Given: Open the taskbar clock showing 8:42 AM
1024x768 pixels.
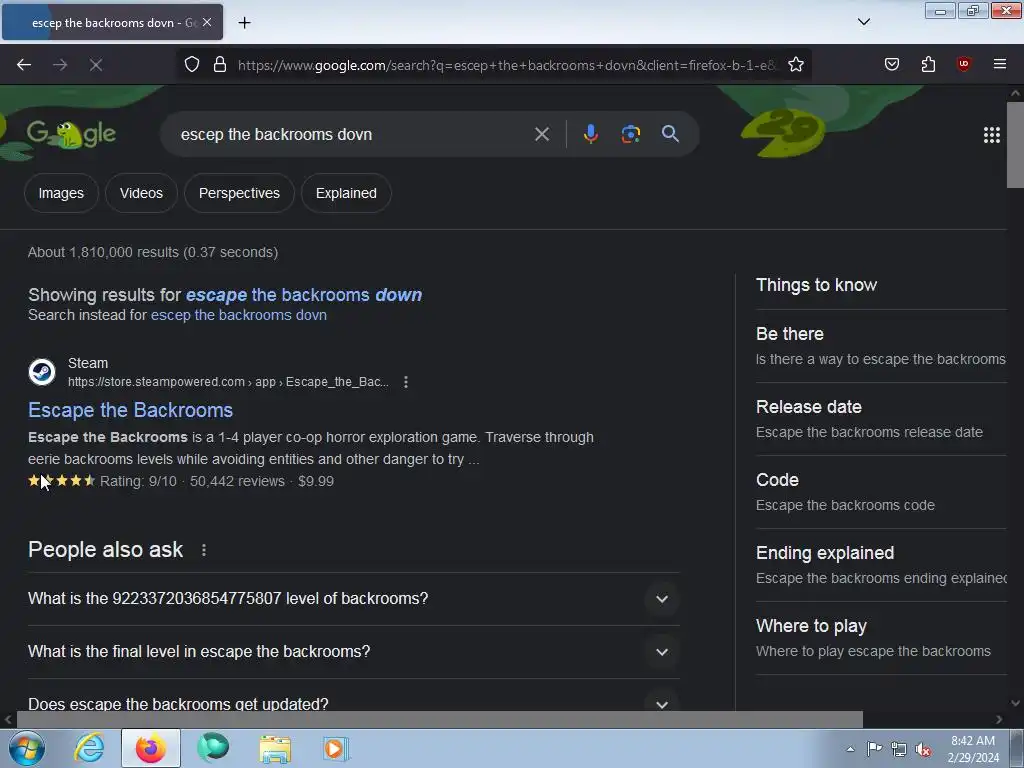Looking at the screenshot, I should [x=973, y=749].
